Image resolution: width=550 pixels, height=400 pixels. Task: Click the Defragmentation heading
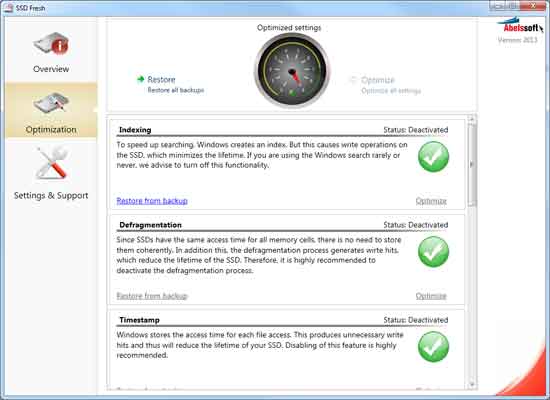point(150,225)
